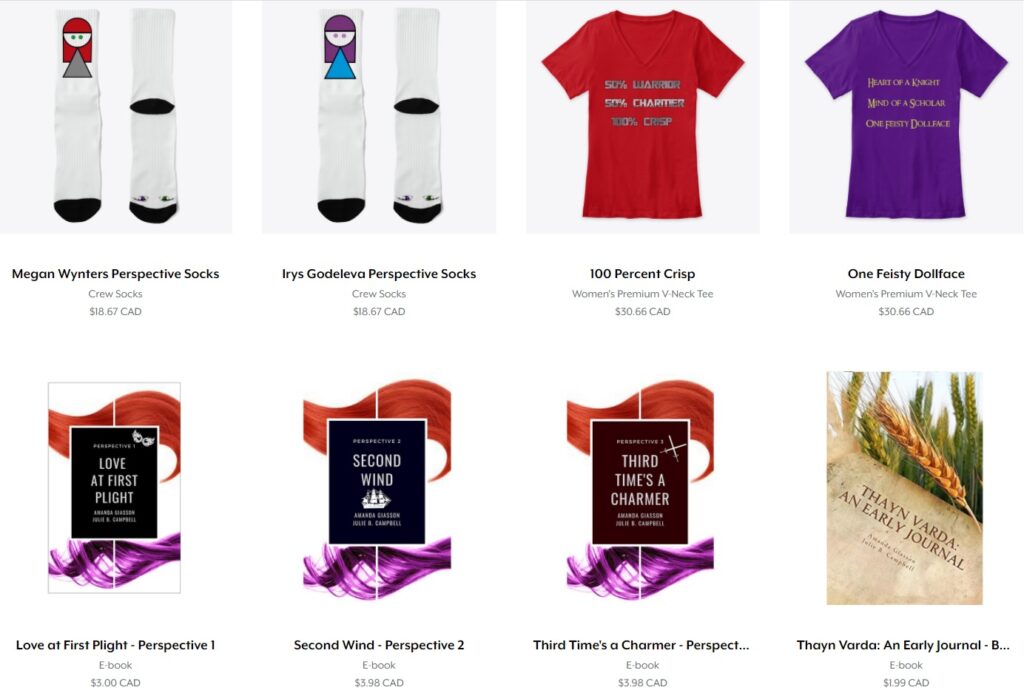Open Thayn Varda An Early Journal cover

coord(904,488)
